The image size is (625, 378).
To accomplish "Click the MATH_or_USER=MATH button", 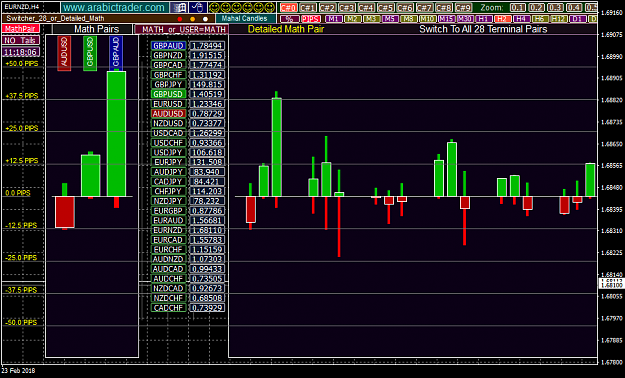I will 181,29.
